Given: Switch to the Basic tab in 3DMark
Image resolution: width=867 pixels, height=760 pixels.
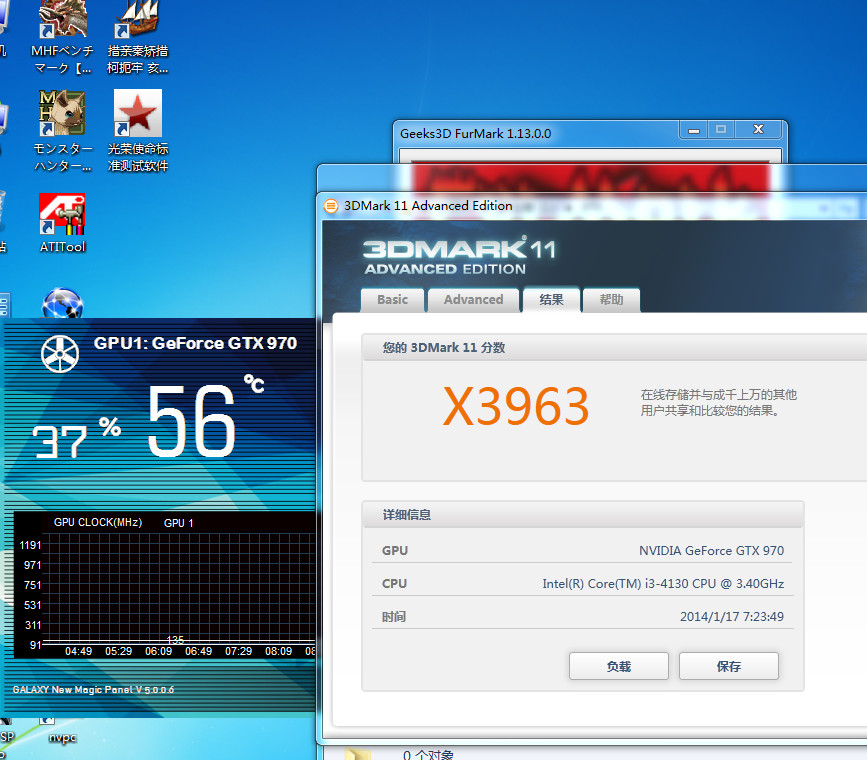Looking at the screenshot, I should pos(392,299).
